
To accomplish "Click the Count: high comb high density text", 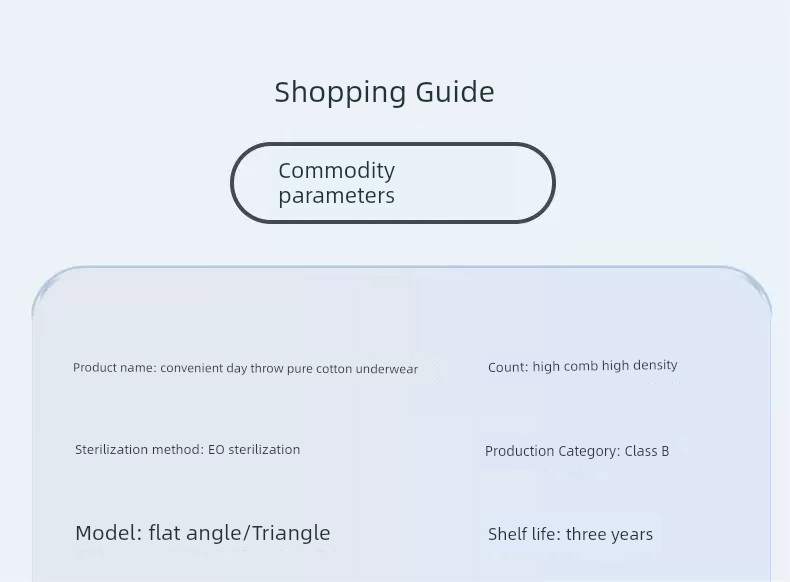I will pos(582,366).
